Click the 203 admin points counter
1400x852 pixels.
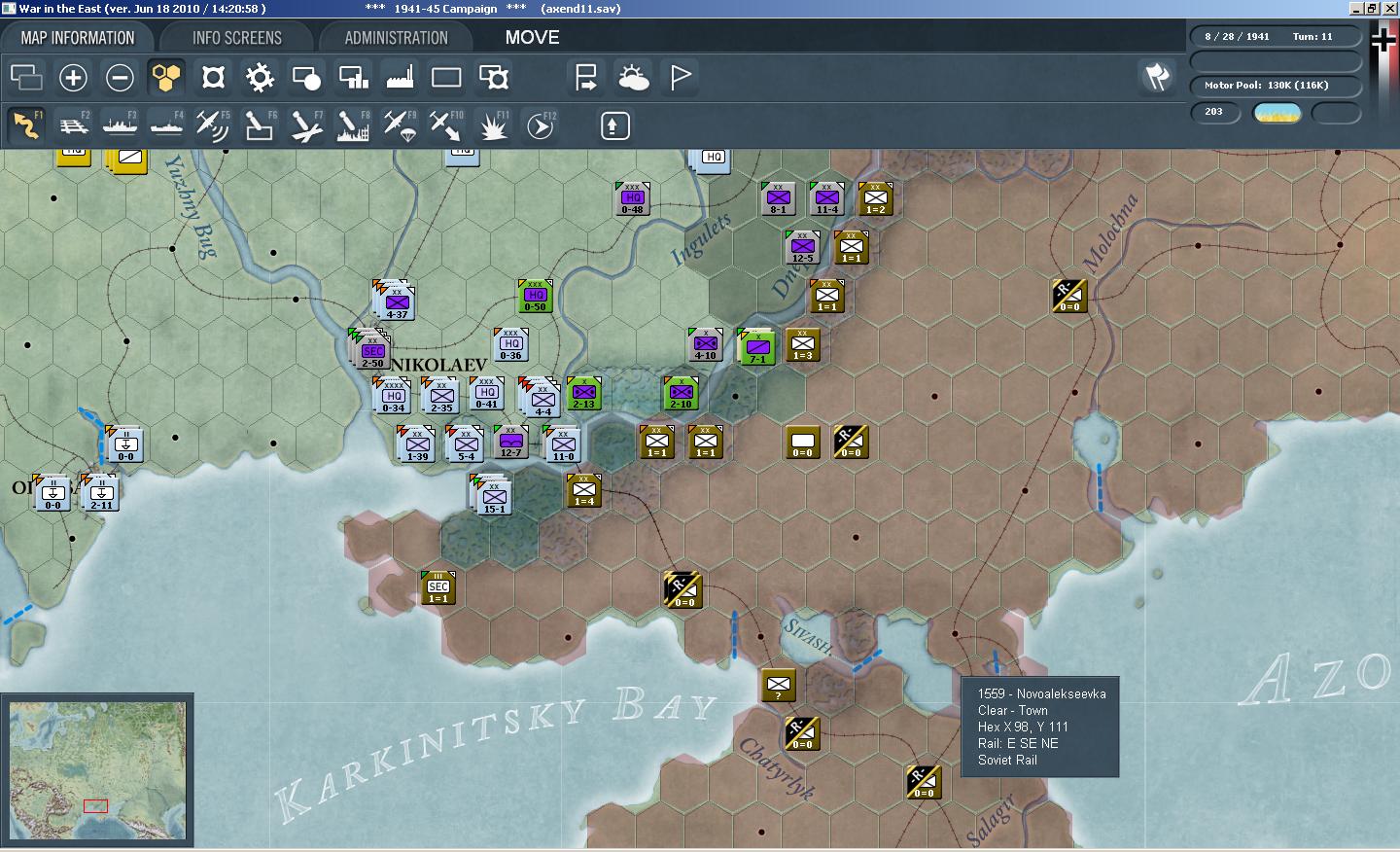(x=1214, y=112)
